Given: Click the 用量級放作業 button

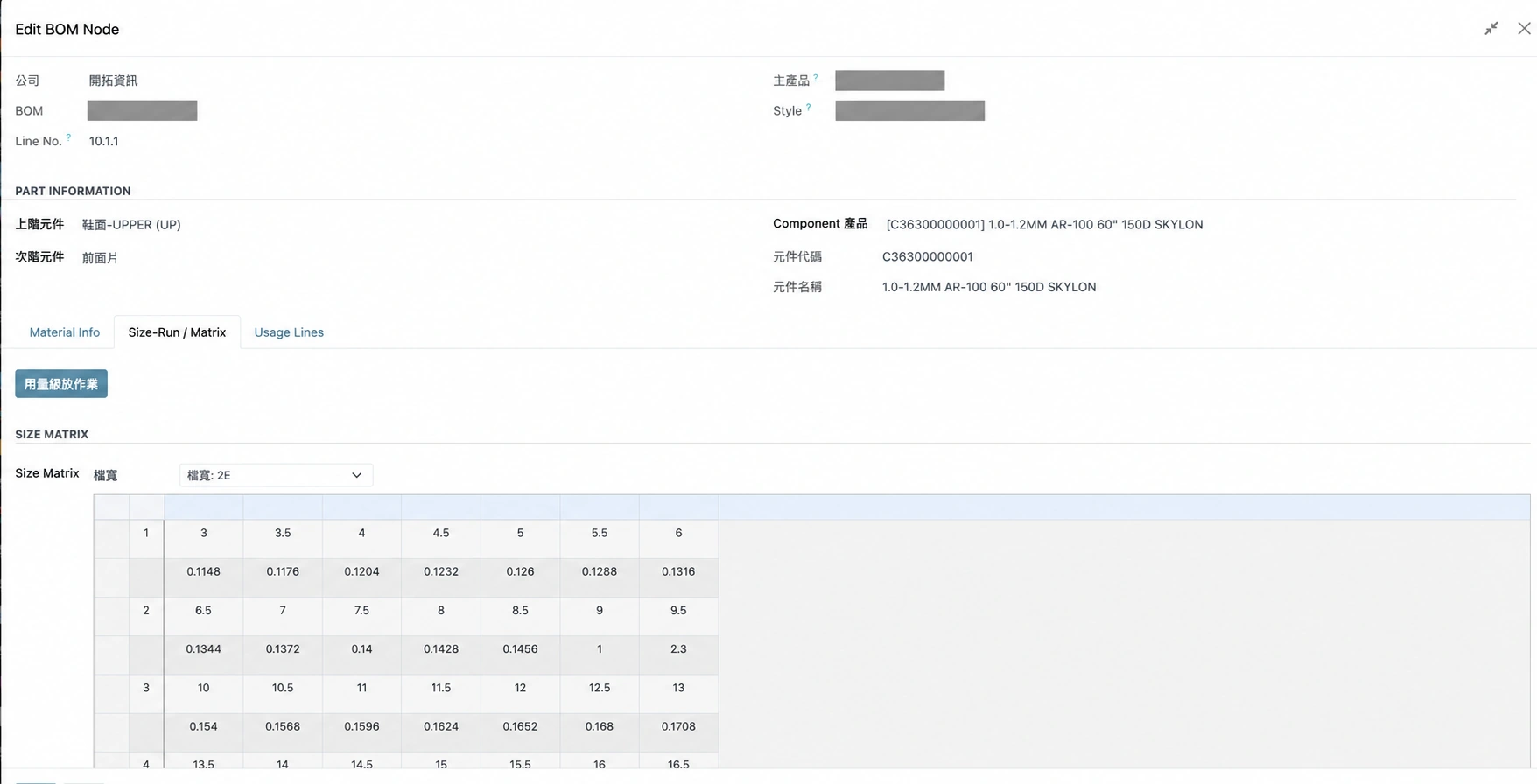Looking at the screenshot, I should [61, 384].
